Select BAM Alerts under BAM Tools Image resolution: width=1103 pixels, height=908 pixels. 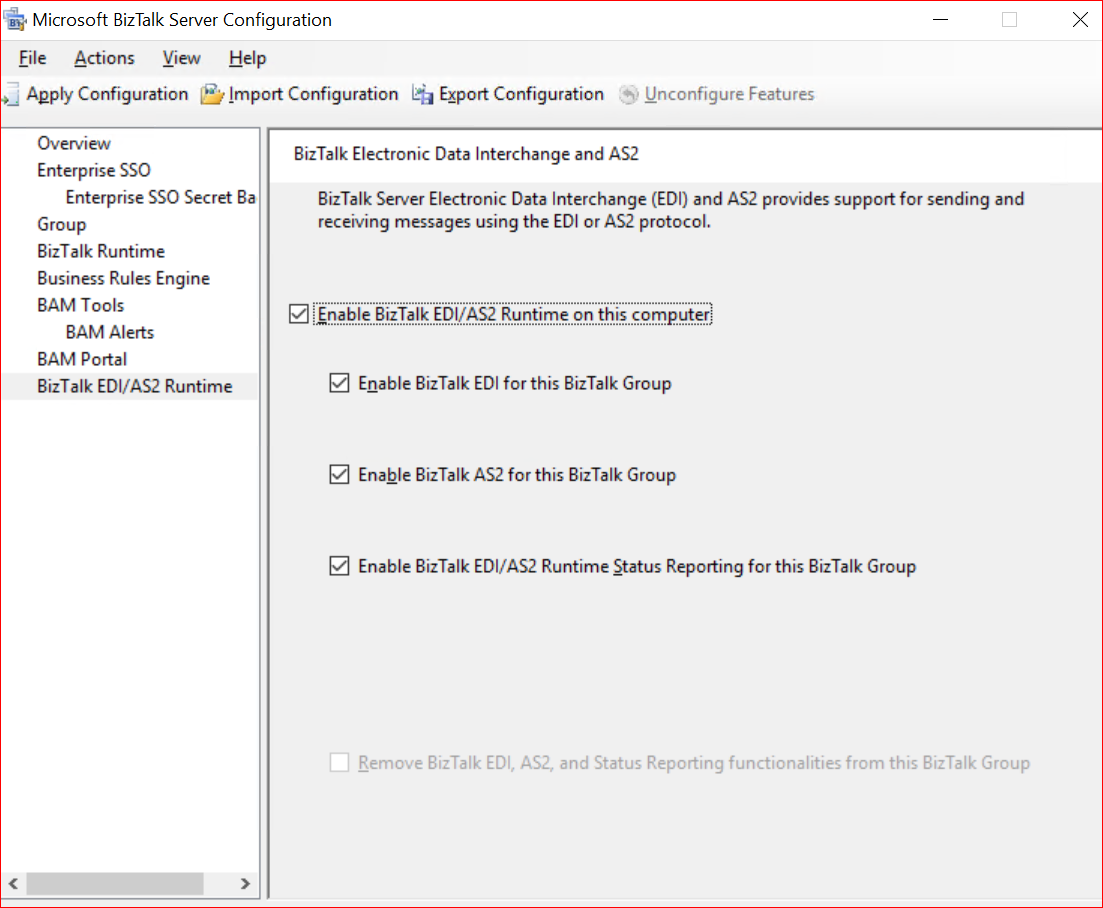tap(110, 332)
